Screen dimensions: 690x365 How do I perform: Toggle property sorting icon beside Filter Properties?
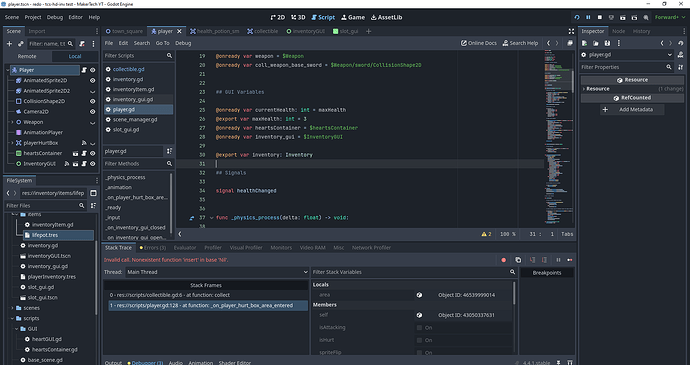pyautogui.click(x=681, y=67)
